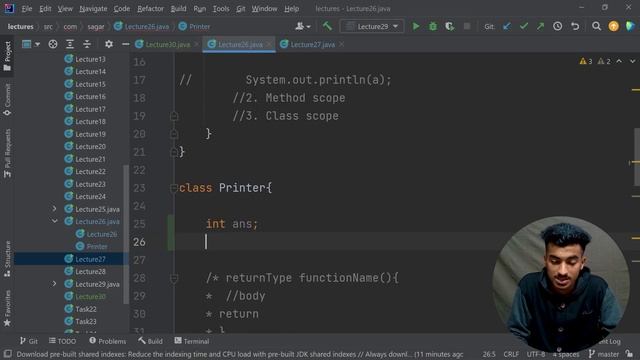Run the Lecture29 configuration
640x360 pixels.
[x=416, y=27]
